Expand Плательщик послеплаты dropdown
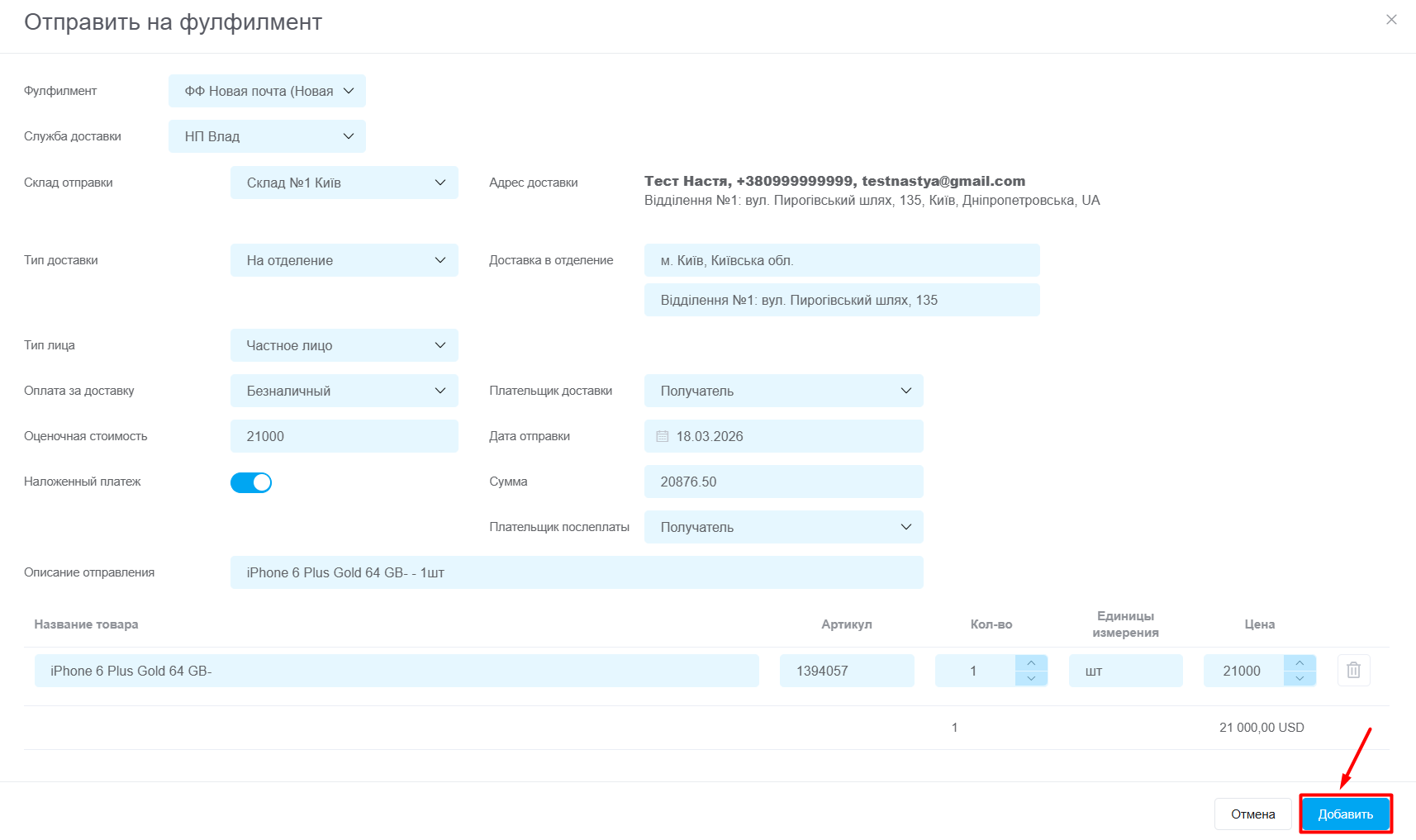The height and width of the screenshot is (840, 1416). pyautogui.click(x=783, y=527)
